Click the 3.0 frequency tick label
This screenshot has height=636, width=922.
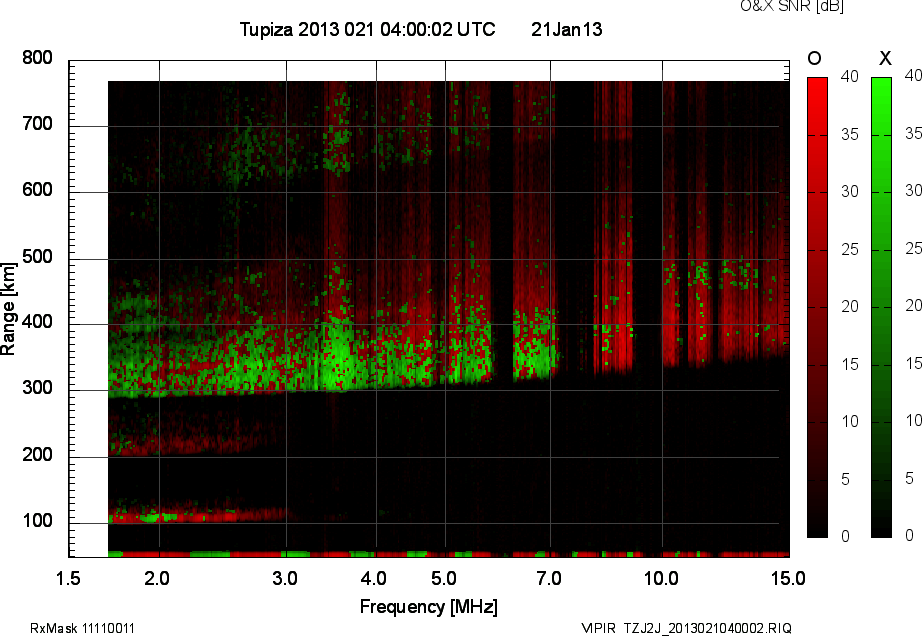pos(285,579)
